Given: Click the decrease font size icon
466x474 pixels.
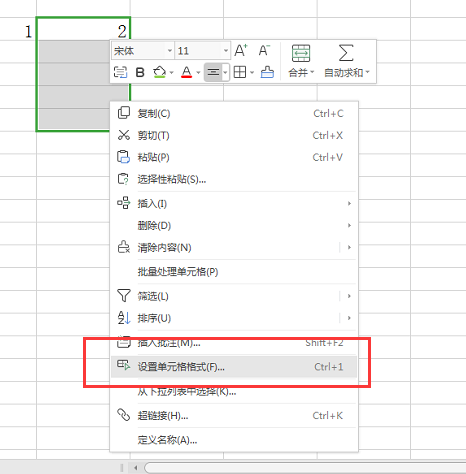Looking at the screenshot, I should click(x=264, y=51).
